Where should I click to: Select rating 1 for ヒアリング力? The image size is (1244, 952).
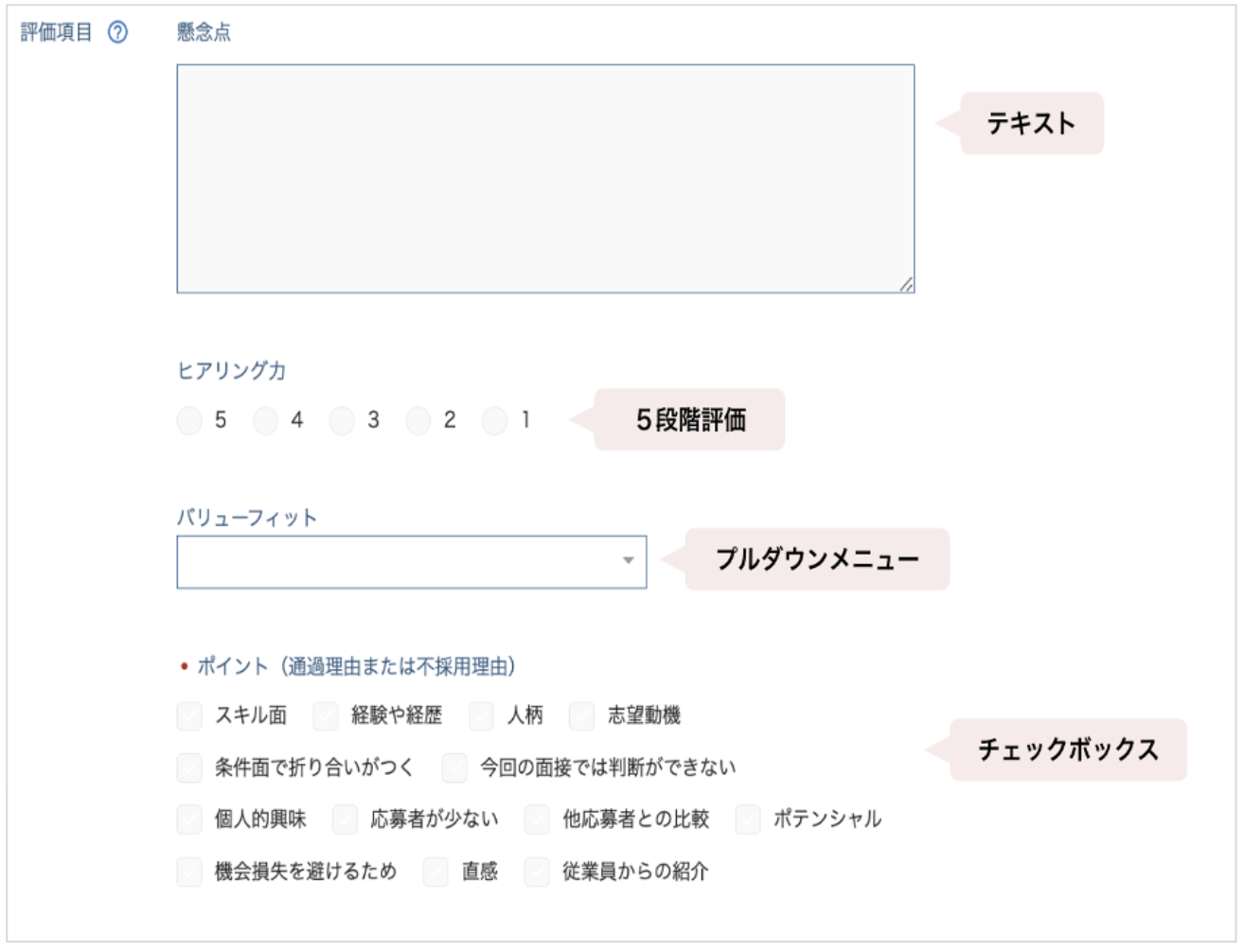[494, 420]
